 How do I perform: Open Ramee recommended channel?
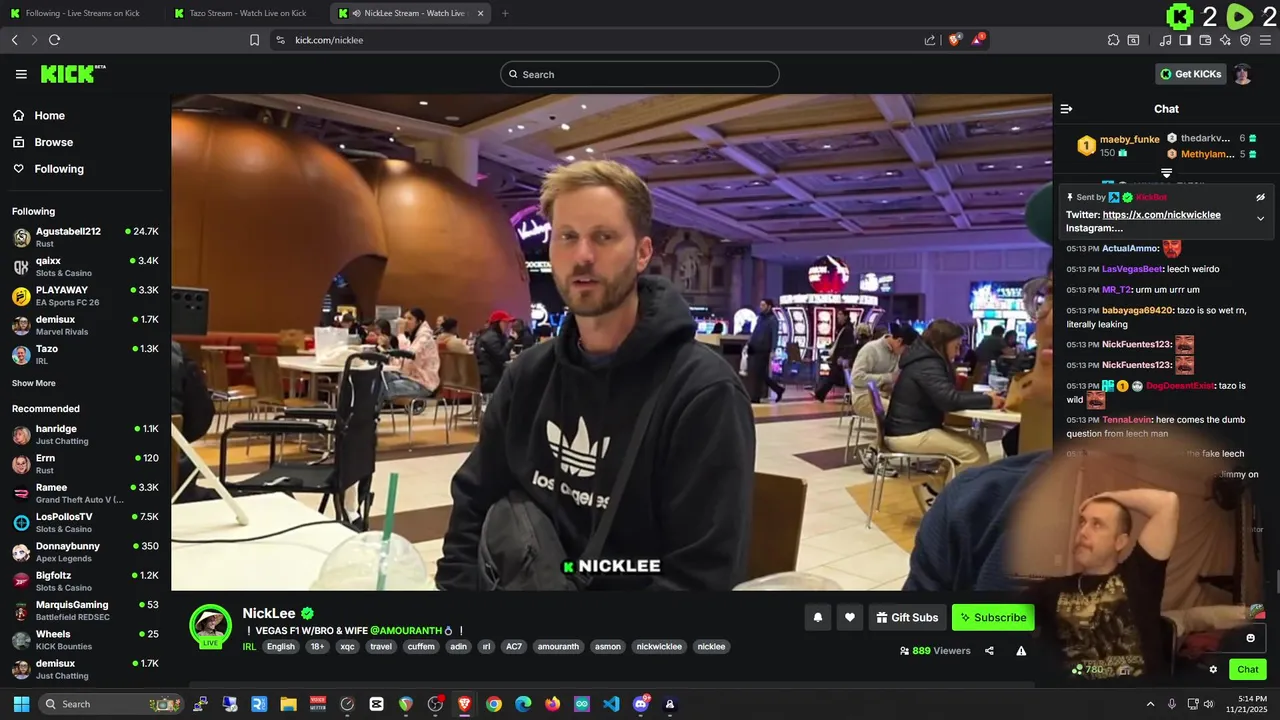pyautogui.click(x=85, y=493)
